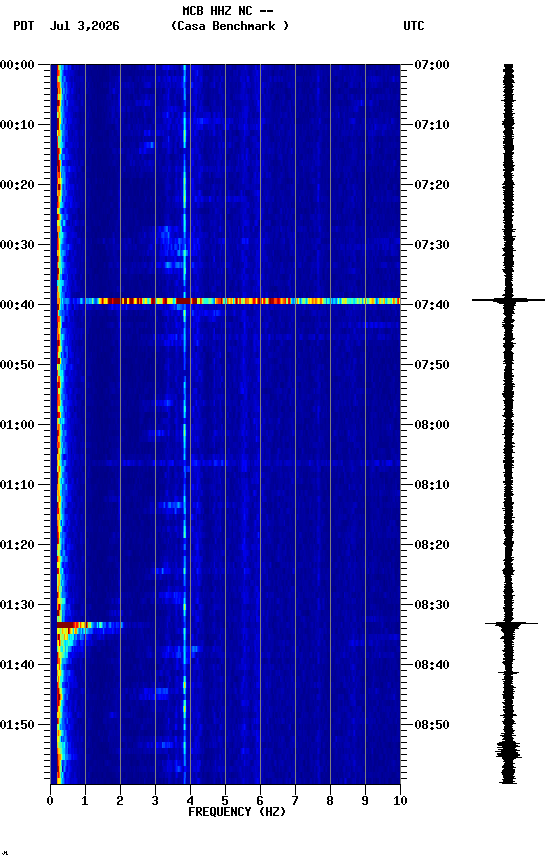This screenshot has height=864, width=552.
Task: Select the '08:30' UTC time label
Action: 432,606
